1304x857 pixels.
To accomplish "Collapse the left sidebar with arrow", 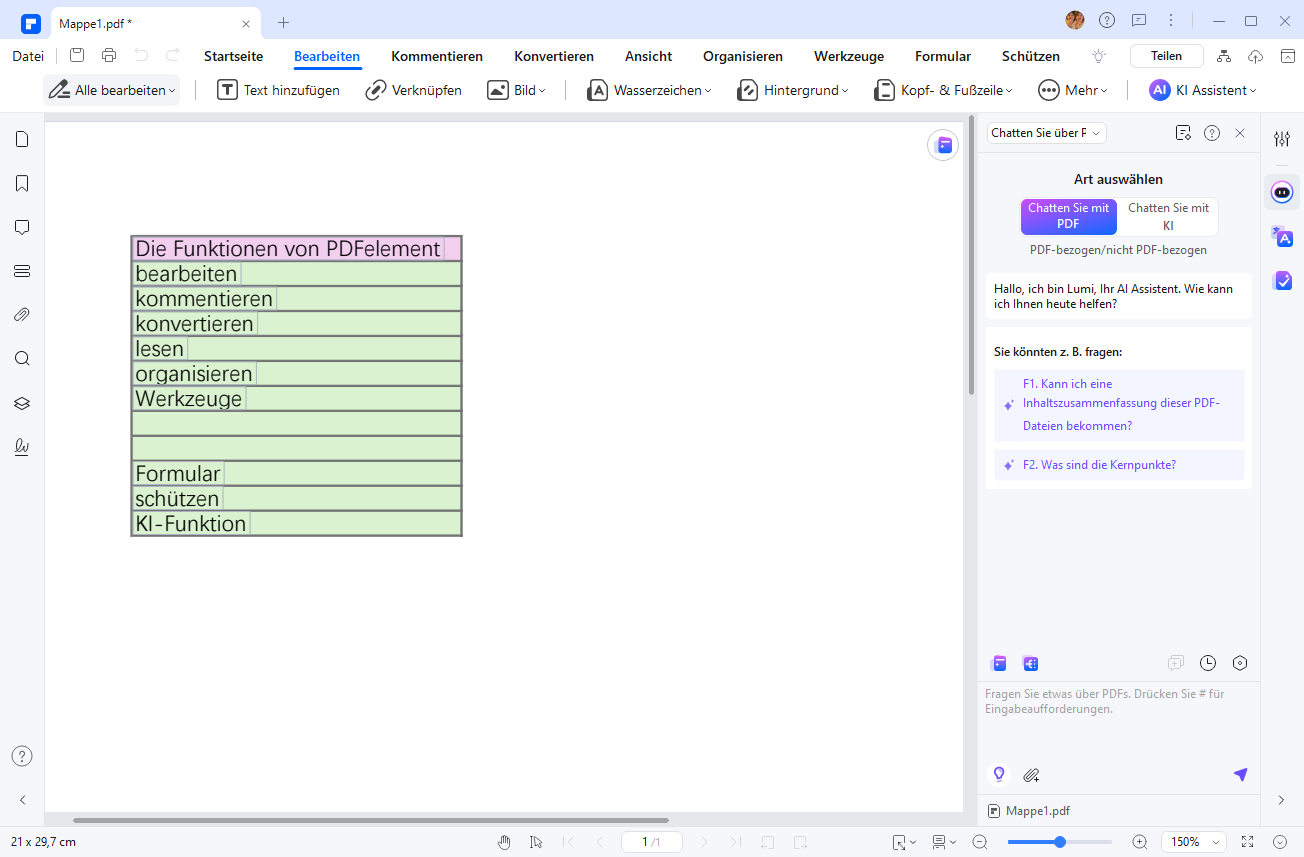I will click(22, 800).
